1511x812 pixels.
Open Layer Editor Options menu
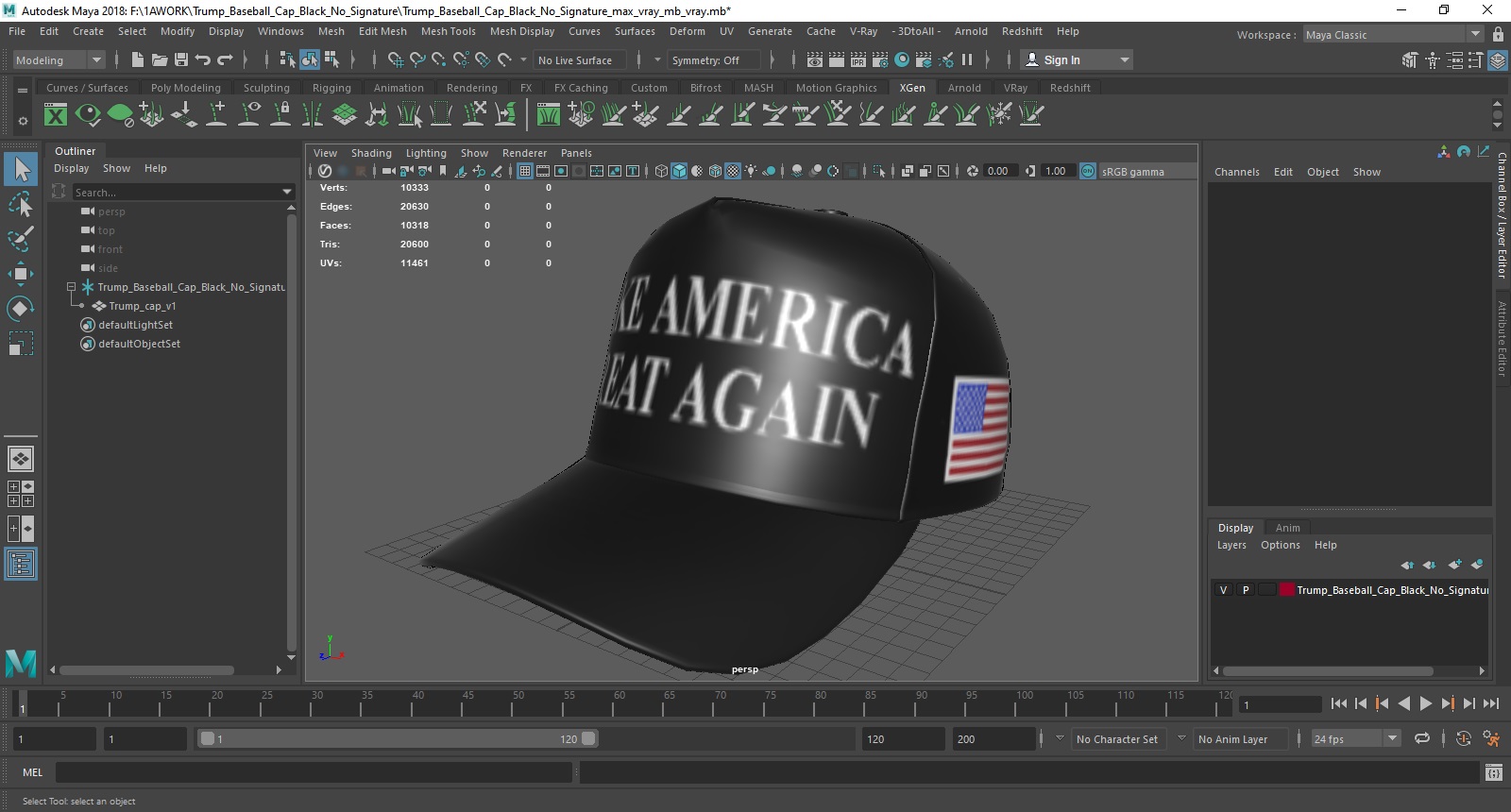click(1280, 545)
